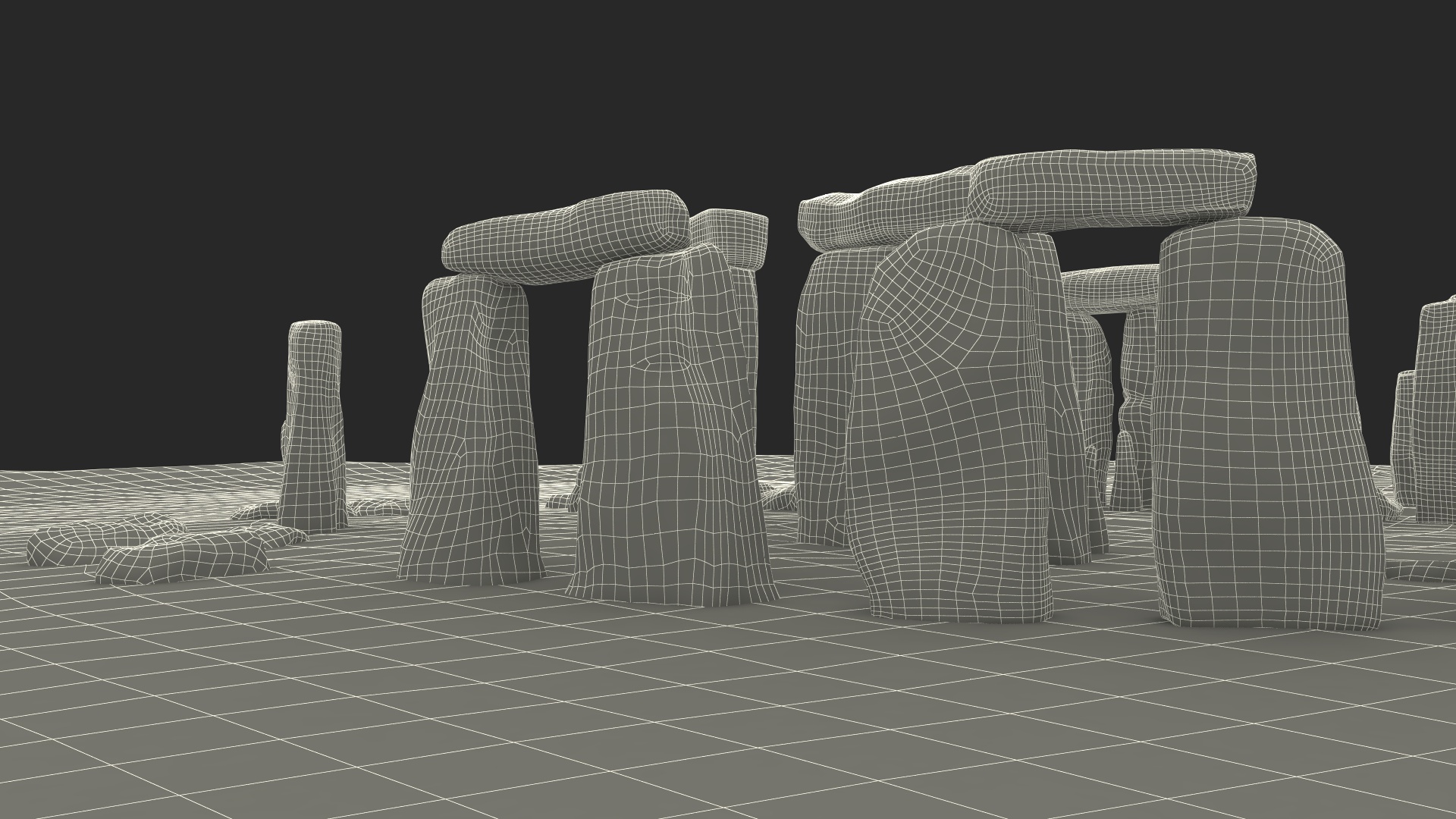The image size is (1456, 819).
Task: Select the highest long lintel on the right
Action: 1111,190
